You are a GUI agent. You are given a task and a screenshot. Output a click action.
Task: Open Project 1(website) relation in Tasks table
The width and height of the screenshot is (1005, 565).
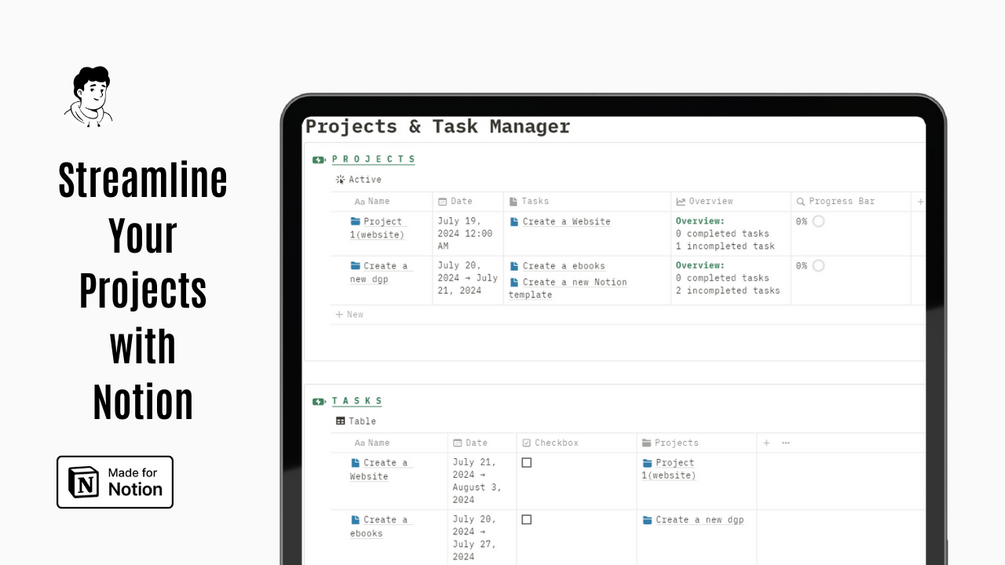coord(669,469)
